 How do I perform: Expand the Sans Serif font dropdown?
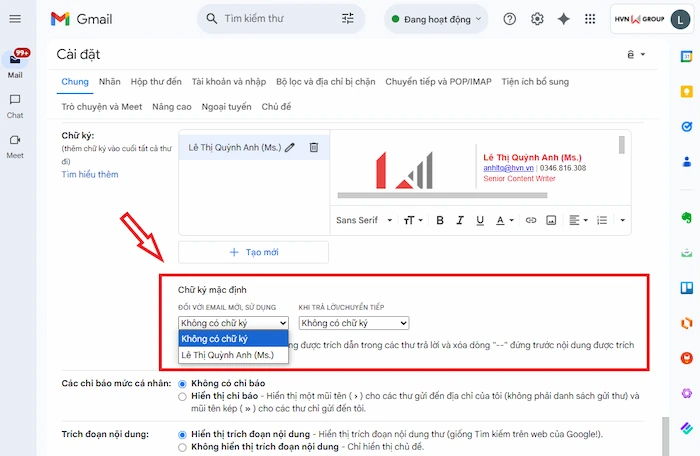364,220
